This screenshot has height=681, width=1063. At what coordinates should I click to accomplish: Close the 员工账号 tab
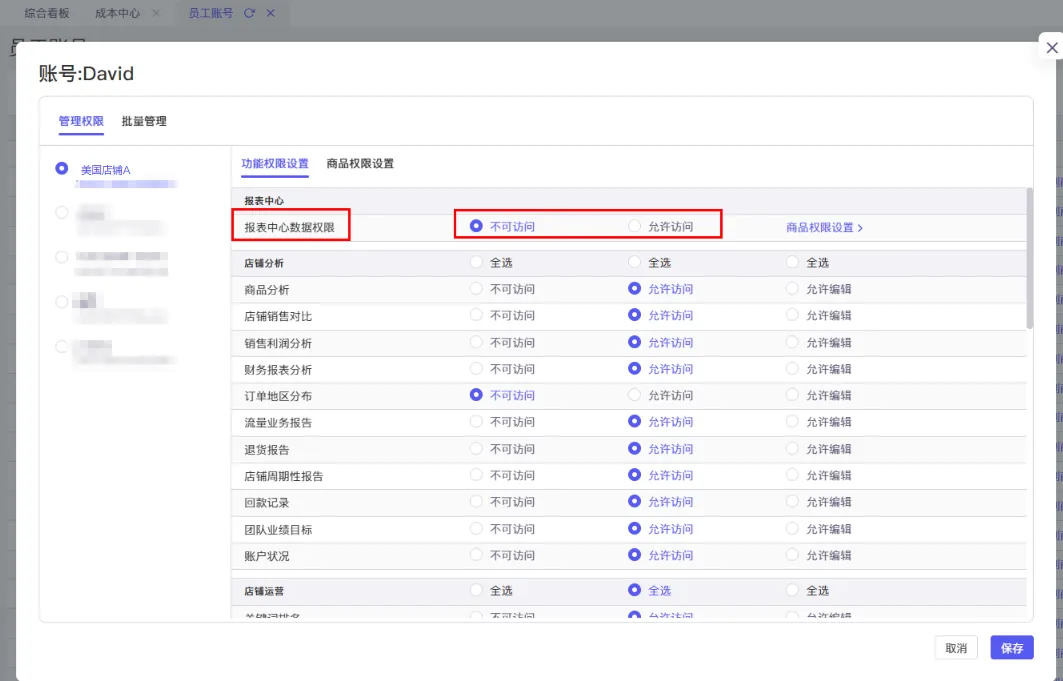coord(270,13)
